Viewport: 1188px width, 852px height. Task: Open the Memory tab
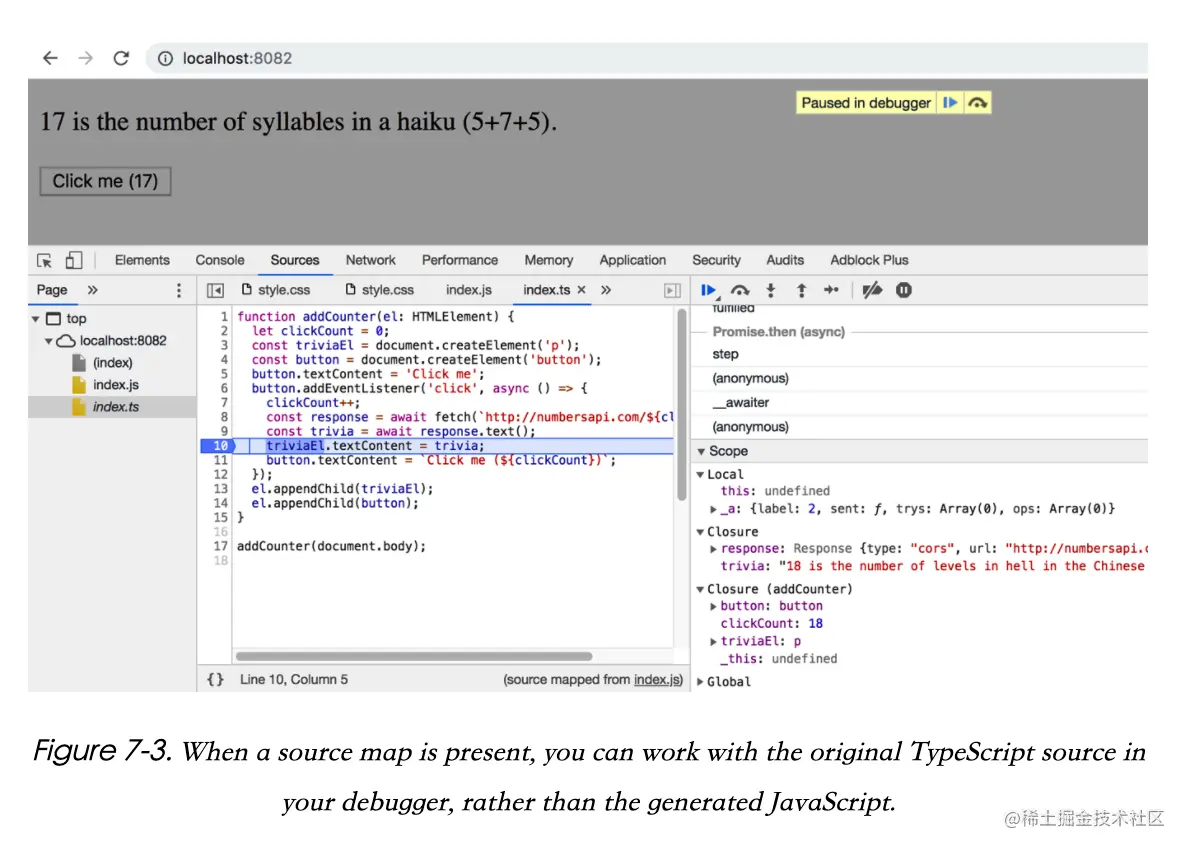click(549, 260)
